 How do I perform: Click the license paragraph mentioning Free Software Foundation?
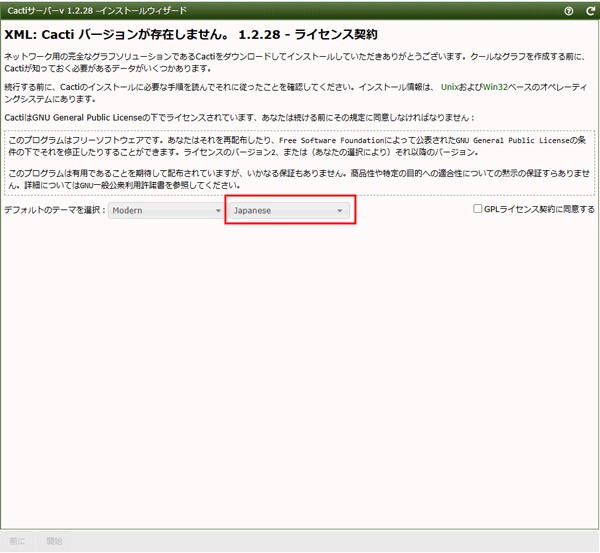click(297, 146)
